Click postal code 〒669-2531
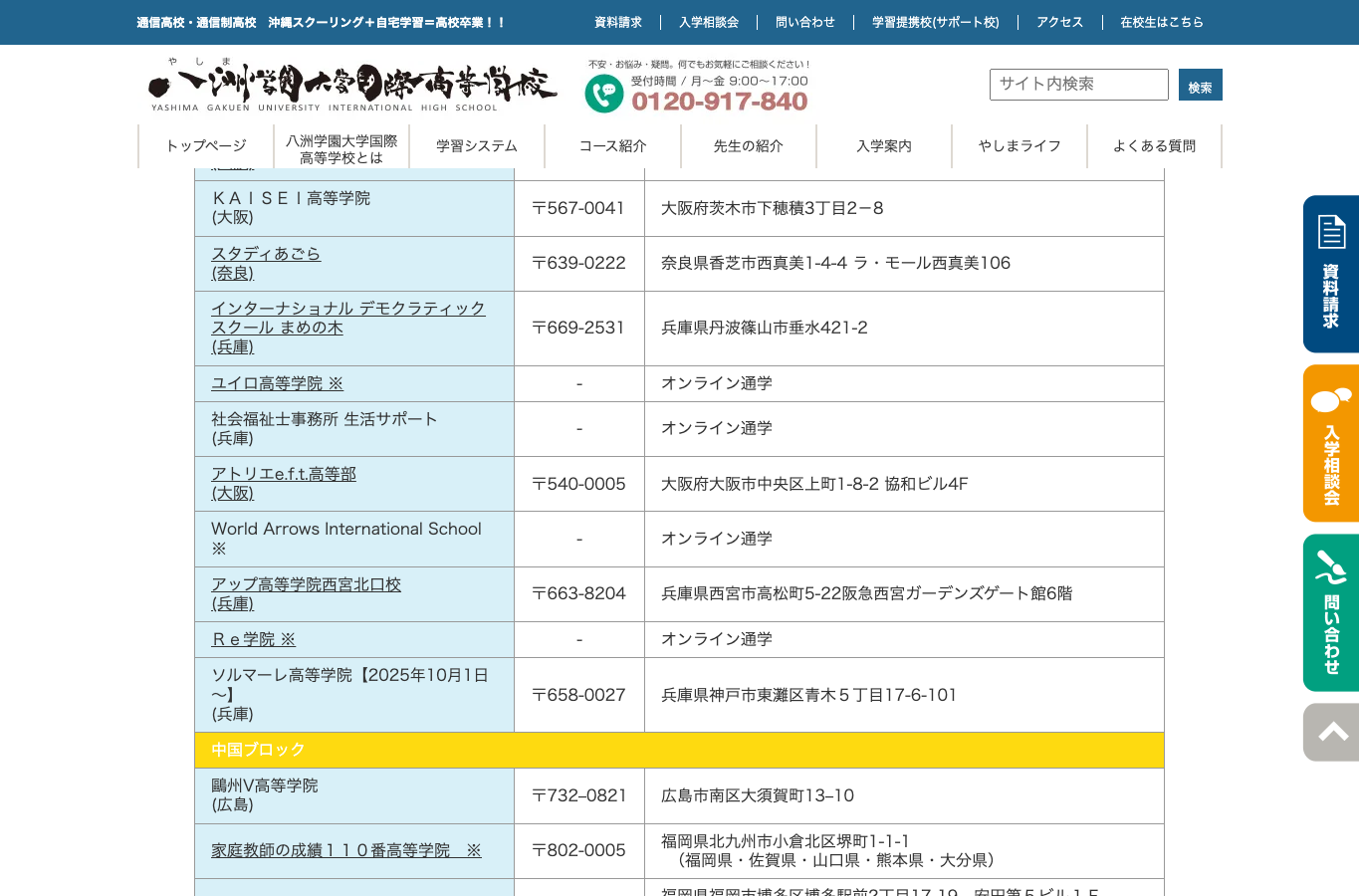The width and height of the screenshot is (1359, 896). click(x=578, y=328)
